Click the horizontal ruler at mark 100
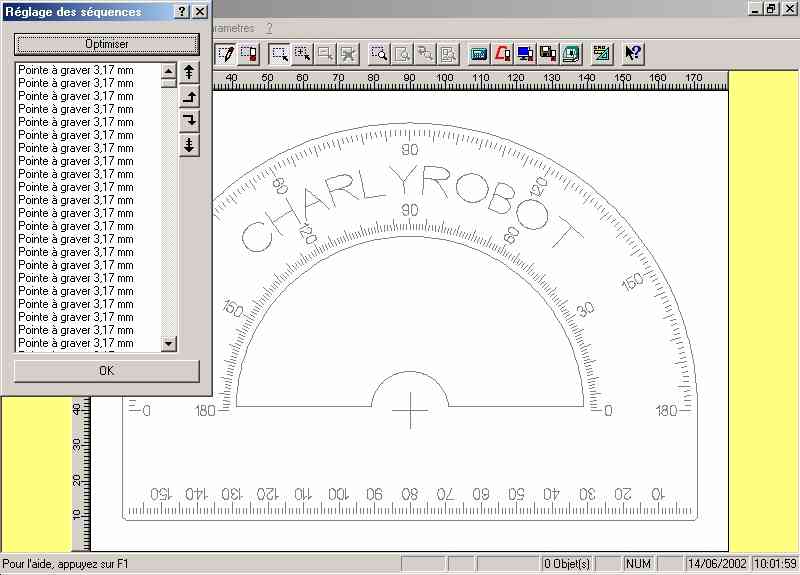This screenshot has height=575, width=800. [x=445, y=78]
